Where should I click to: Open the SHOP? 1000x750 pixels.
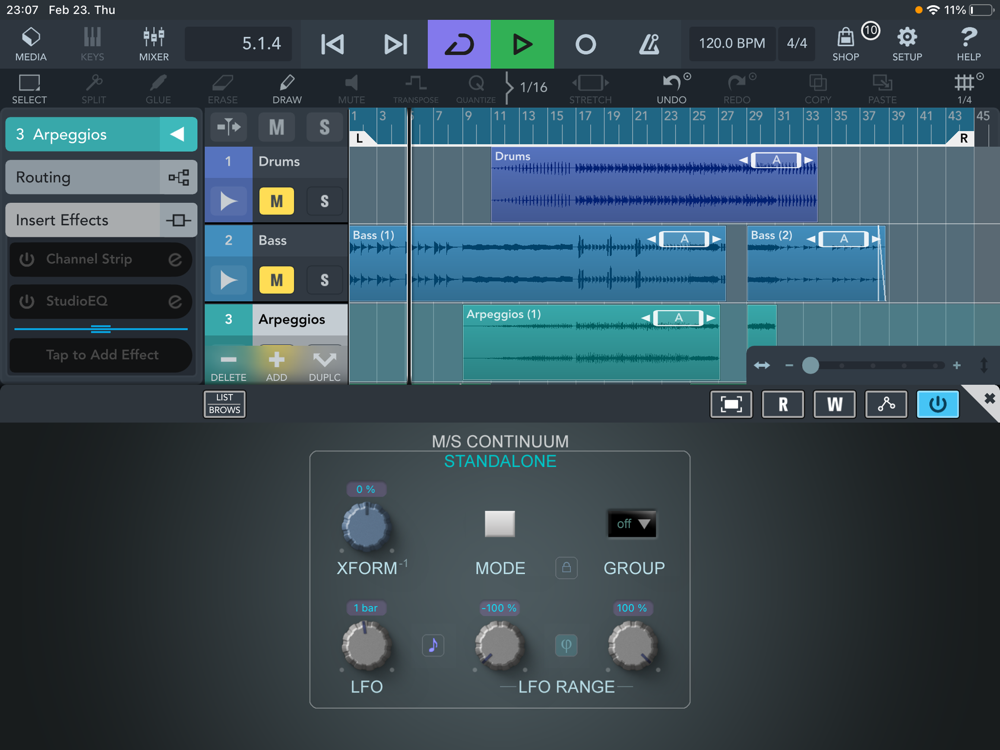click(846, 44)
